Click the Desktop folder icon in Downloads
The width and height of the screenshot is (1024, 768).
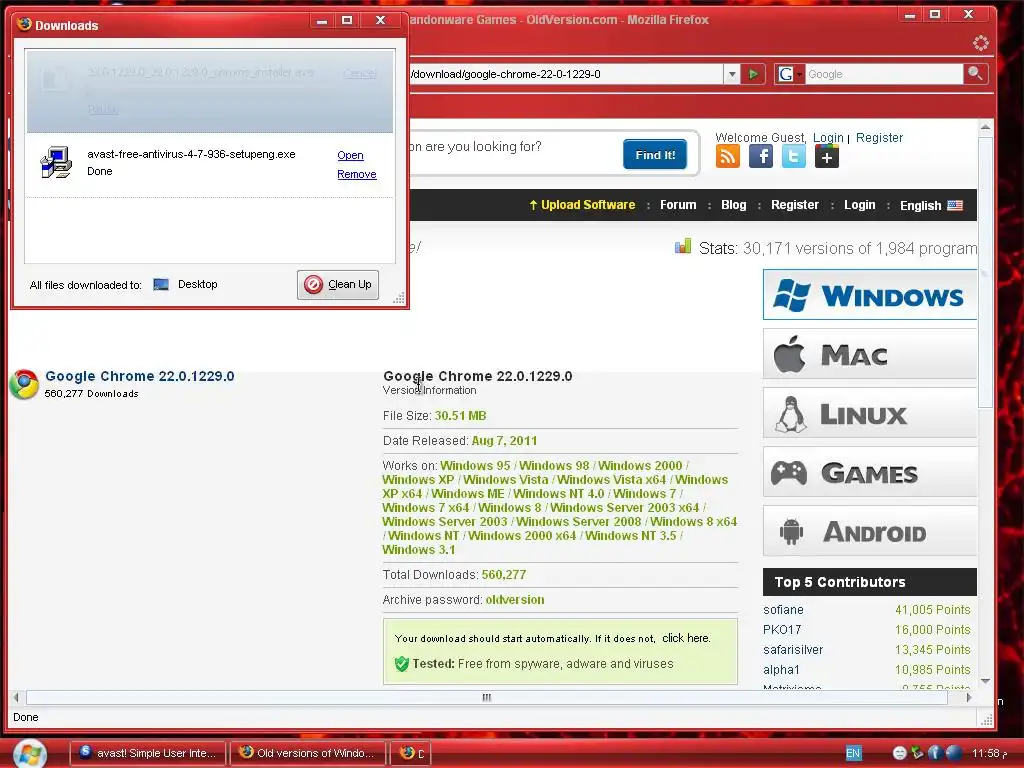(x=161, y=284)
